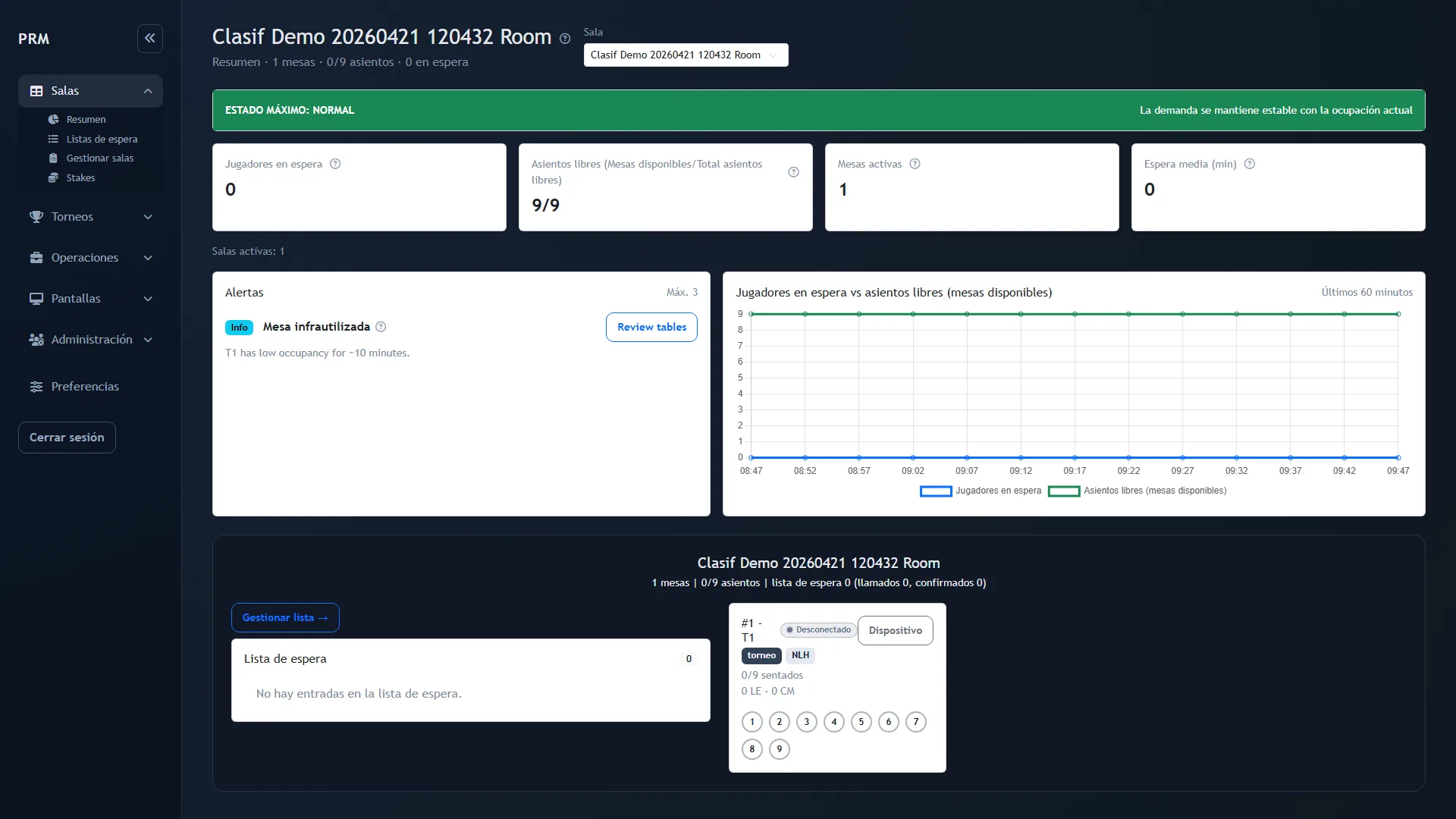Click the ESTADO MÁXIMO: NORMAL banner
This screenshot has height=819, width=1456.
[818, 110]
